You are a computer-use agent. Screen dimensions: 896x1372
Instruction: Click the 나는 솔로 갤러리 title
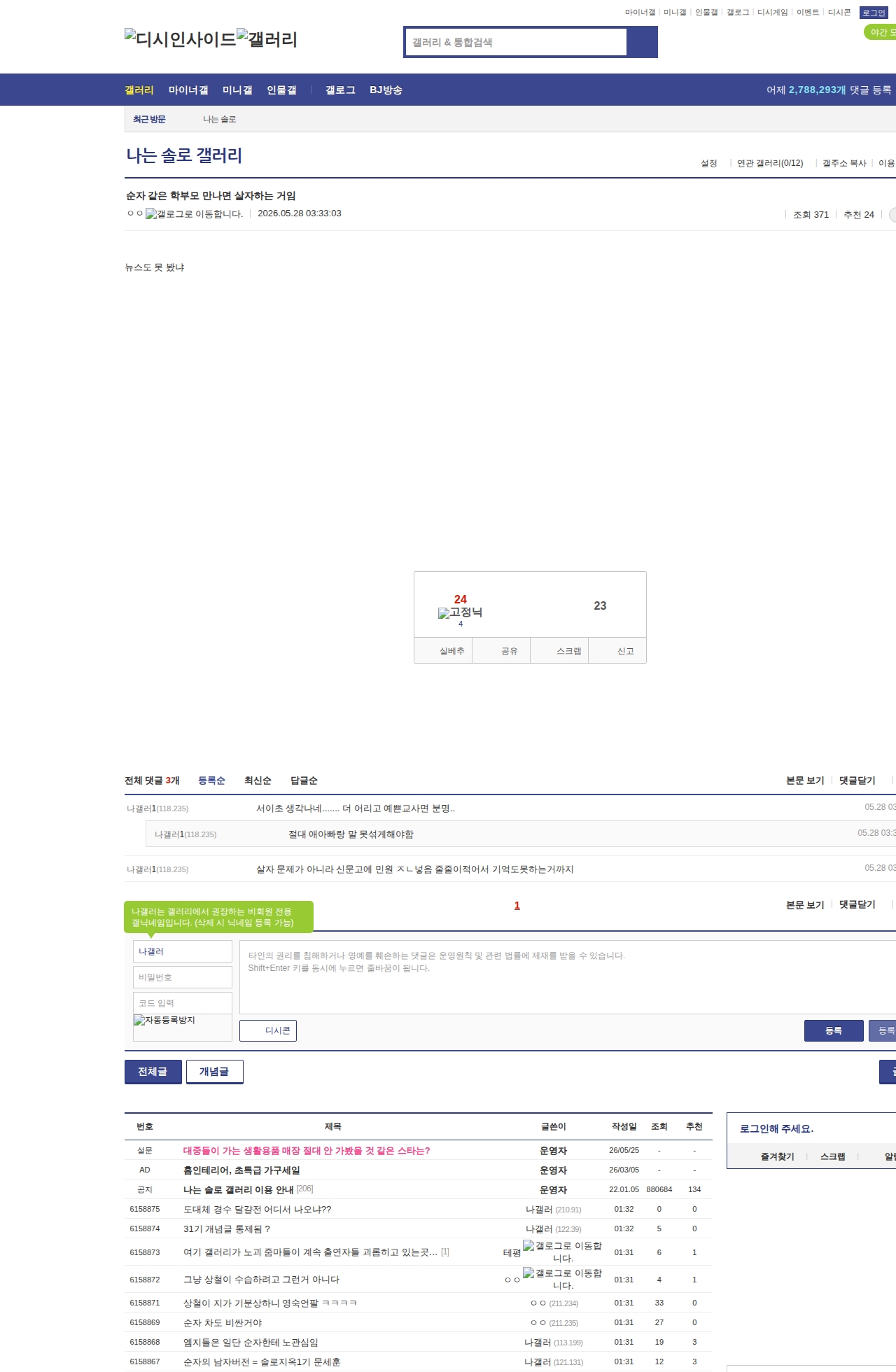[184, 155]
